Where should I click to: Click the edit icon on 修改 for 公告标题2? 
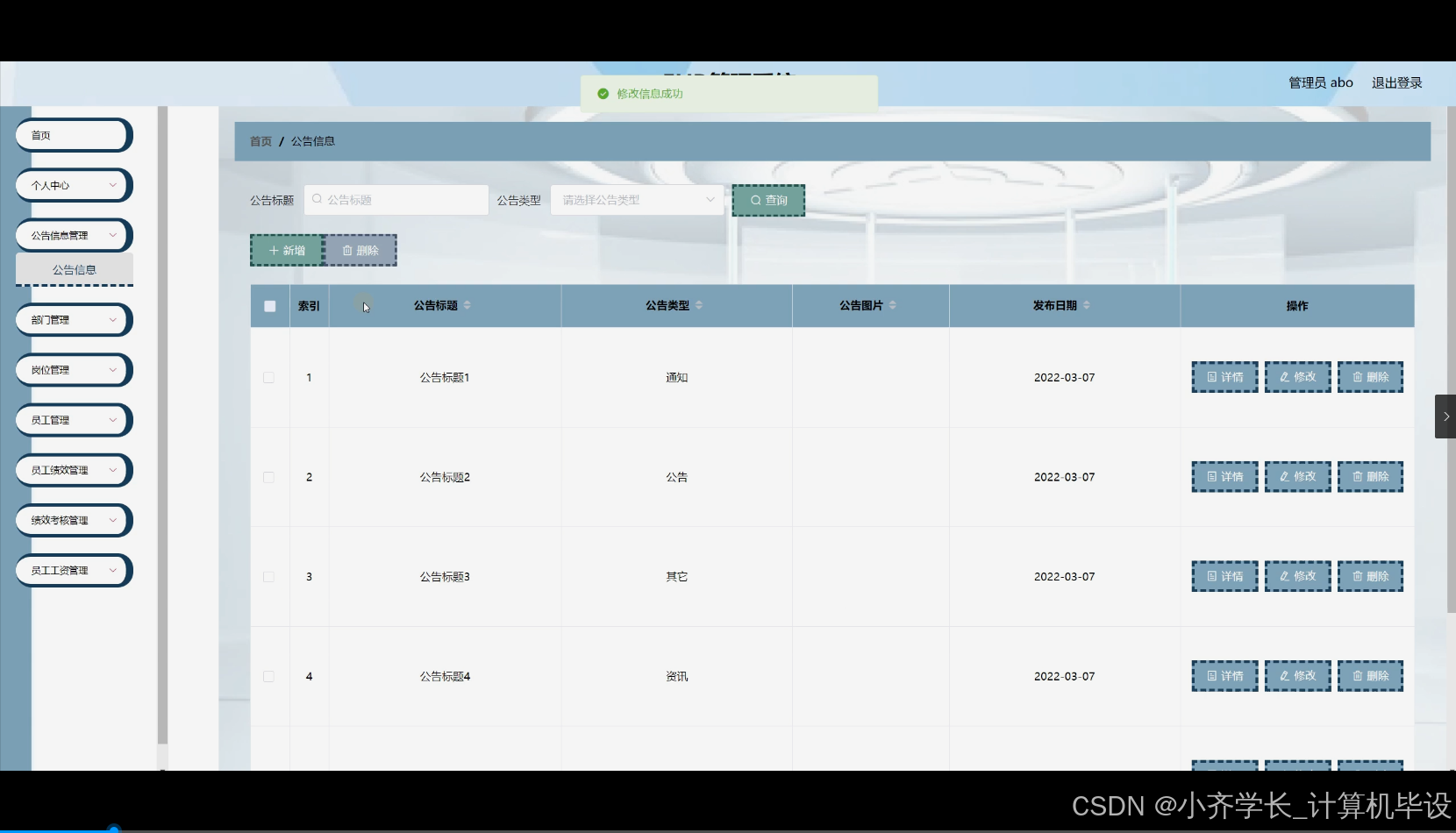[1285, 476]
